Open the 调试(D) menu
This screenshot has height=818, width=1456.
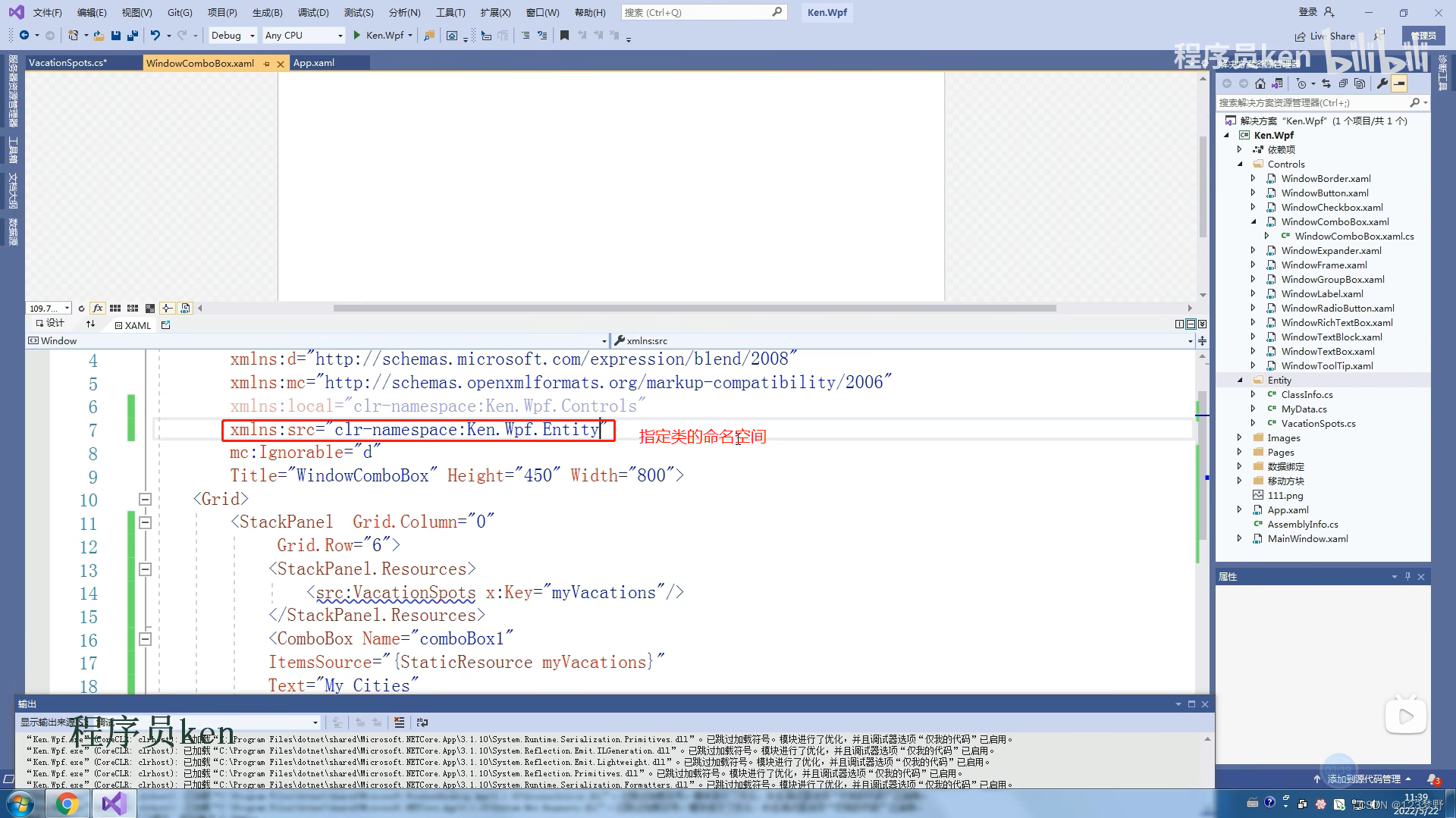[x=313, y=12]
